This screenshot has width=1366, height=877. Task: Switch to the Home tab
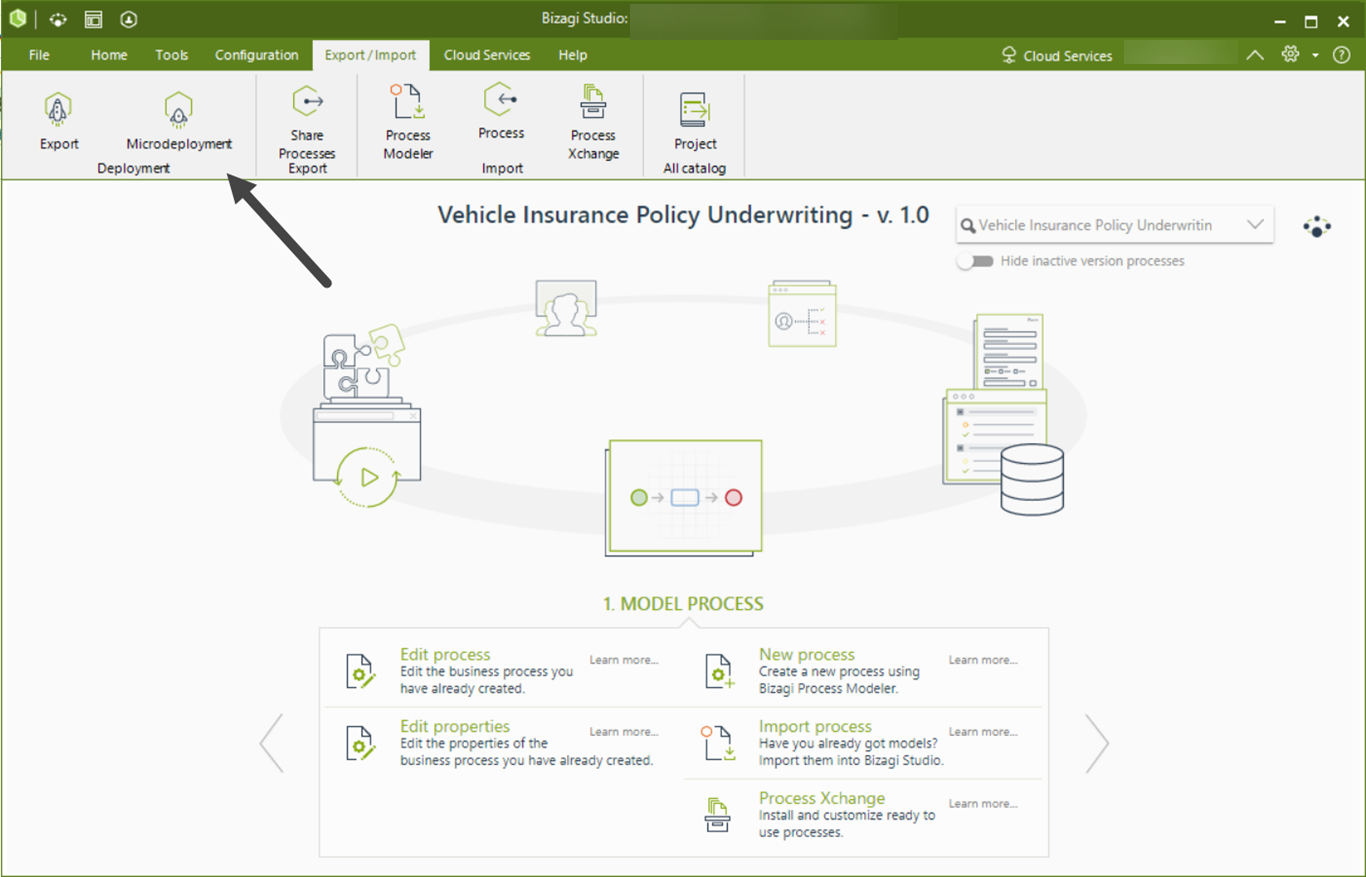(x=109, y=55)
